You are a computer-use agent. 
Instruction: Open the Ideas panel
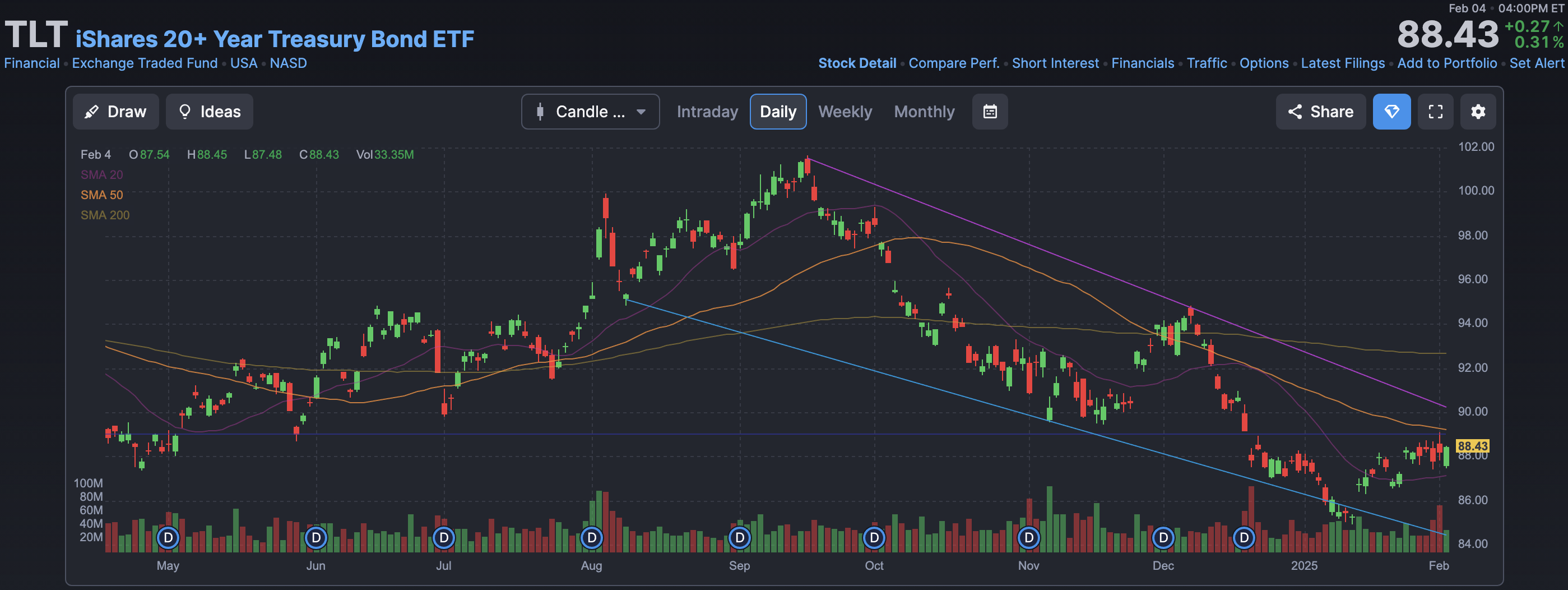tap(210, 112)
